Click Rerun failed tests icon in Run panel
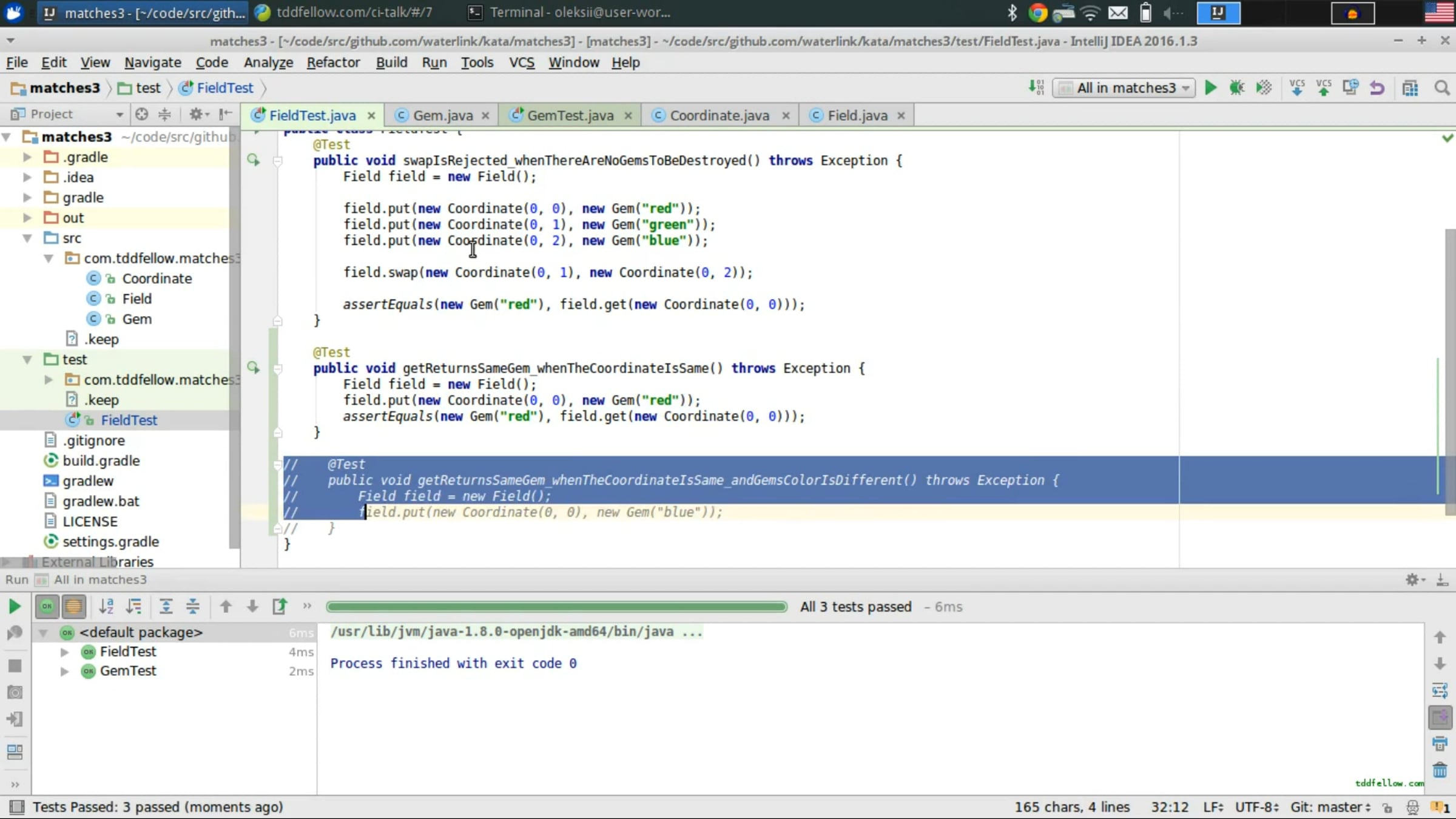The image size is (1456, 819). tap(15, 633)
